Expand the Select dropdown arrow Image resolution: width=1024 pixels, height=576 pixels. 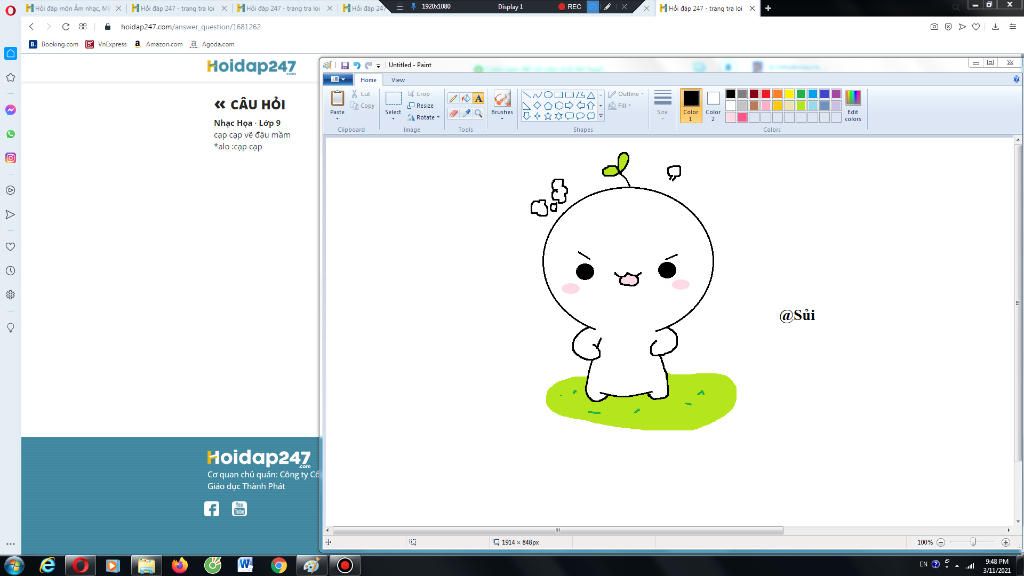[392, 118]
